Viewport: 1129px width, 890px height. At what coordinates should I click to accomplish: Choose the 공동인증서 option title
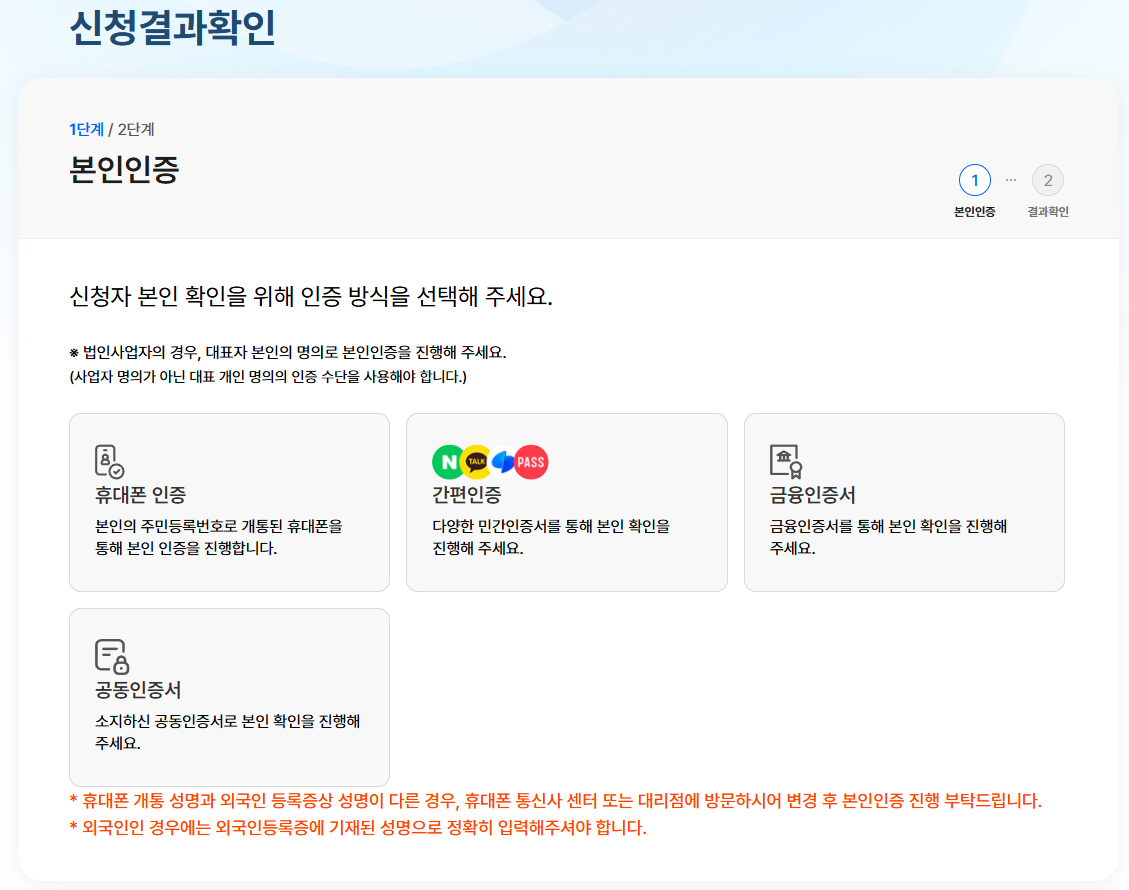point(138,690)
